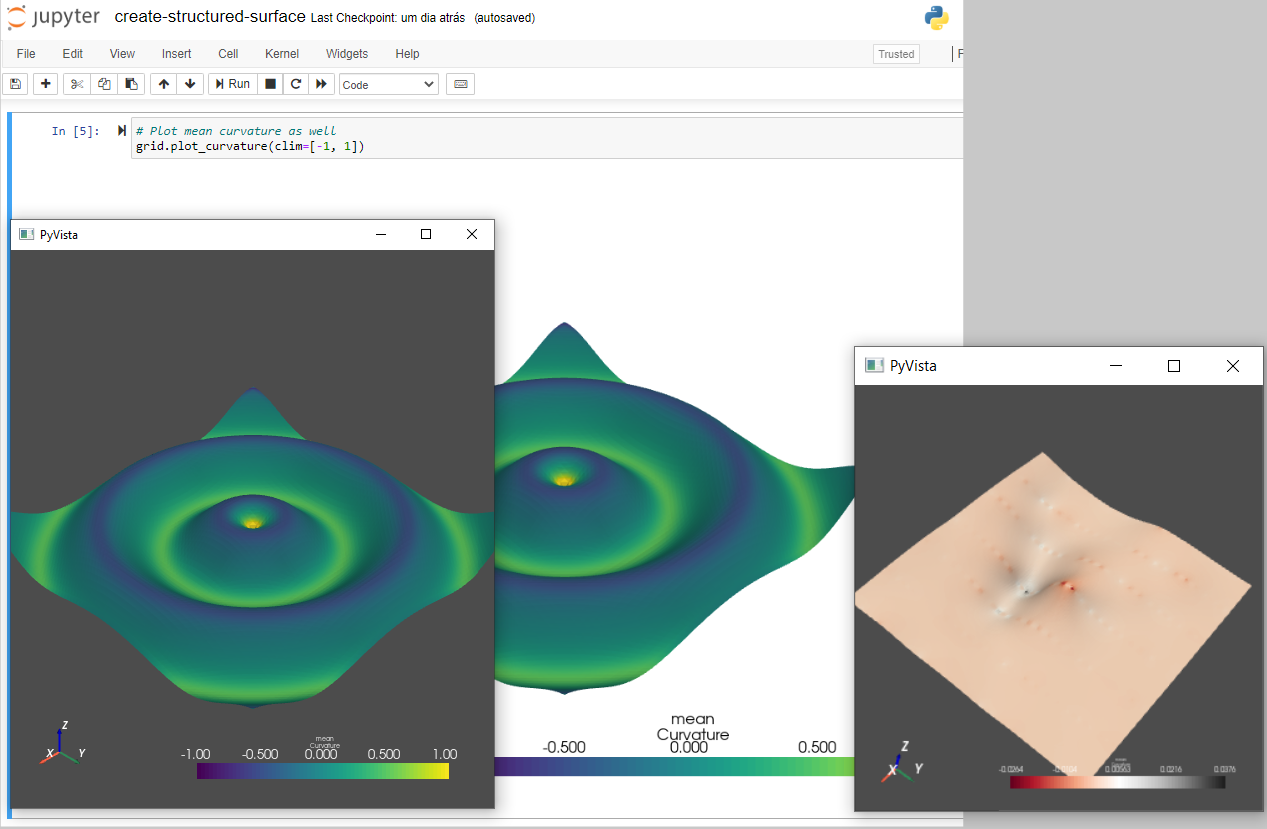The height and width of the screenshot is (829, 1267).
Task: Save the notebook checkpoint
Action: [x=15, y=83]
